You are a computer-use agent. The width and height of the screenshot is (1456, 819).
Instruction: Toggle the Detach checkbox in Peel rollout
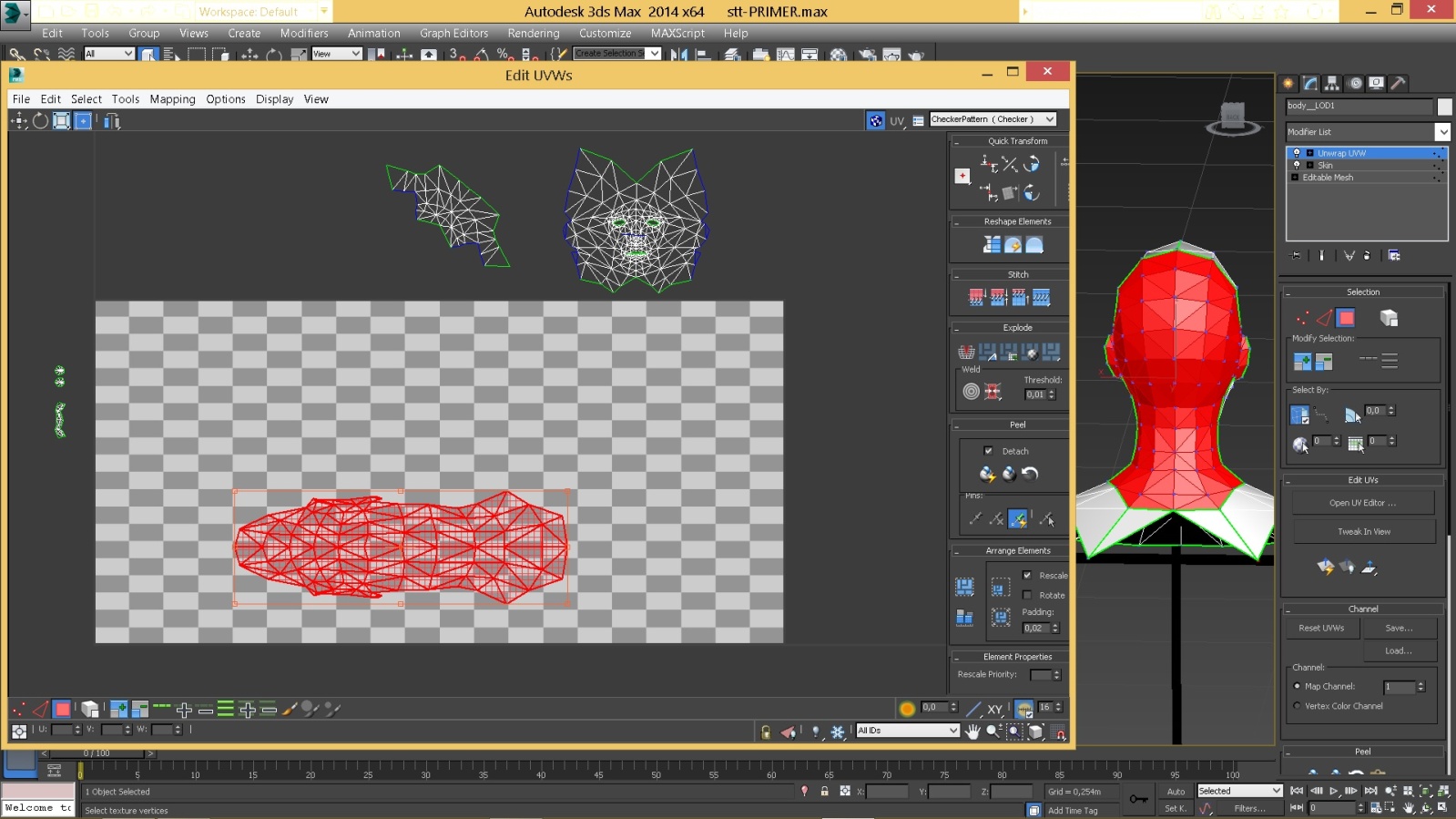coord(989,451)
